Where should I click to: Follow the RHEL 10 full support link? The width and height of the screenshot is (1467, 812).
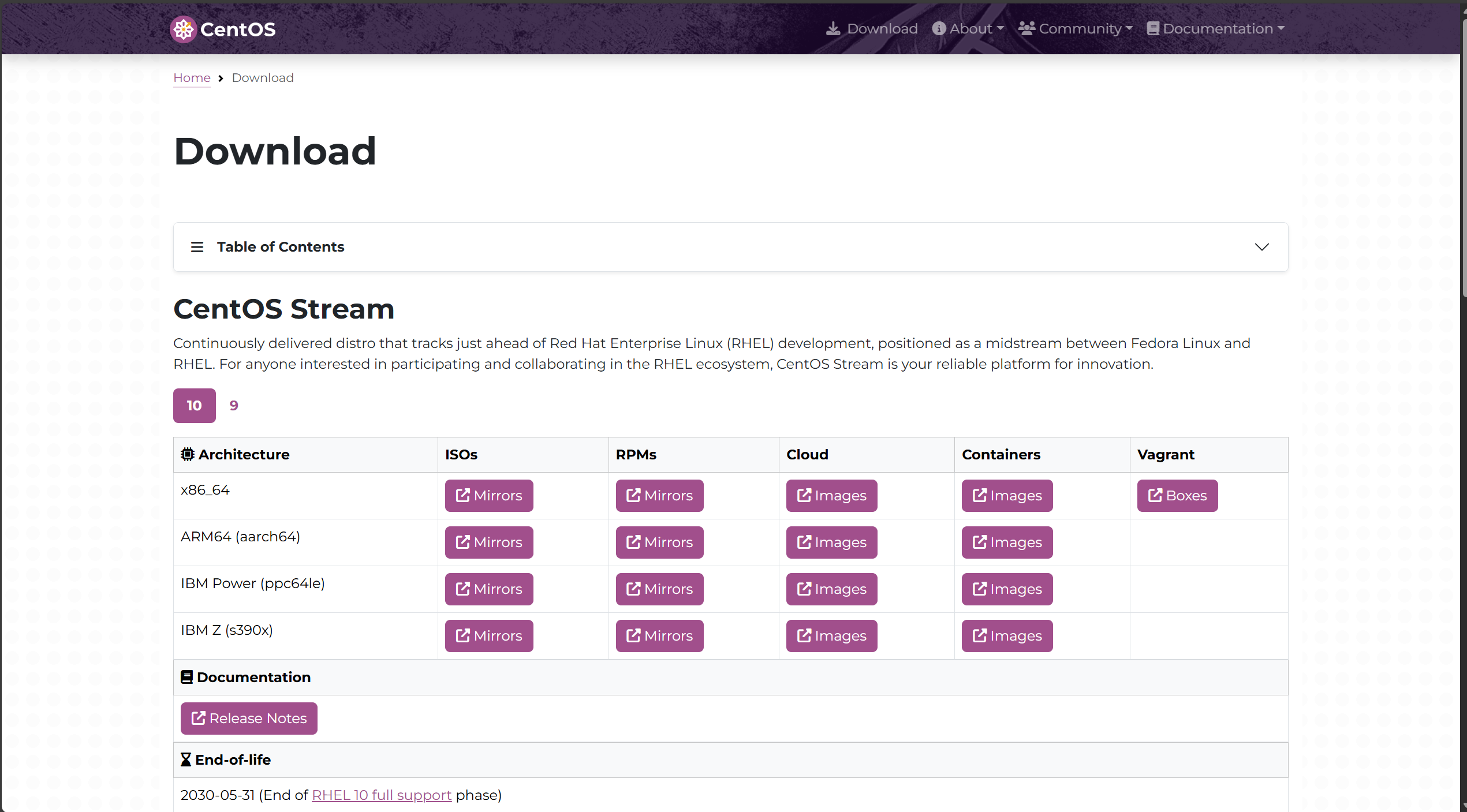coord(381,795)
